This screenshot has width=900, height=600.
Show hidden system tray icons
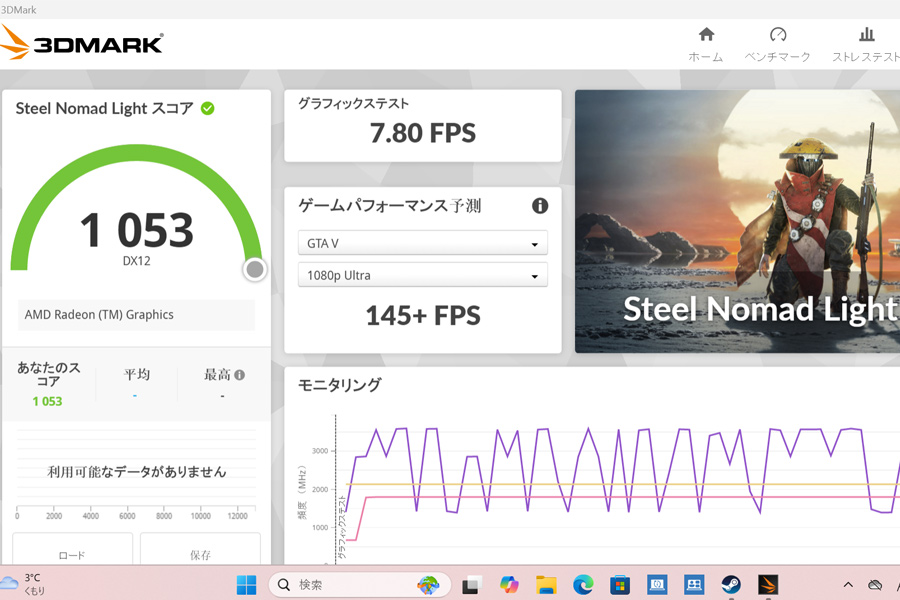click(x=848, y=585)
